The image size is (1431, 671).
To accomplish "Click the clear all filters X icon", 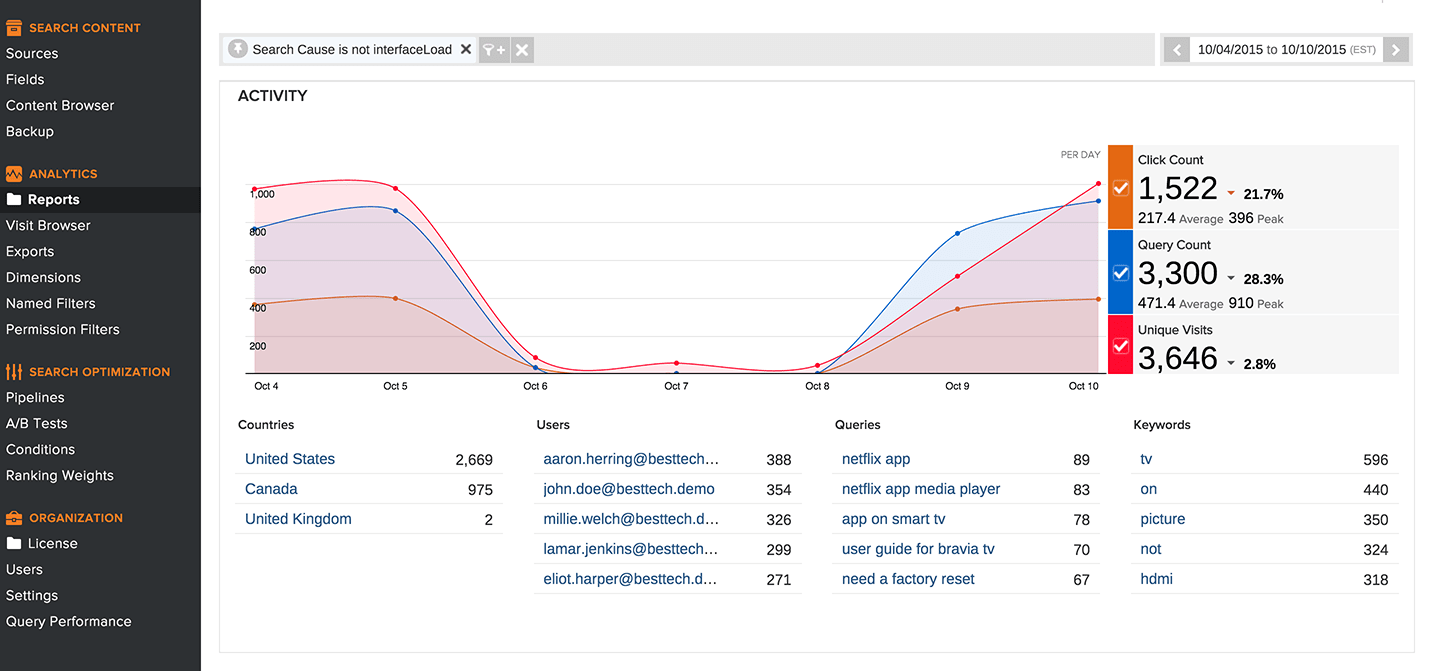I will [521, 48].
